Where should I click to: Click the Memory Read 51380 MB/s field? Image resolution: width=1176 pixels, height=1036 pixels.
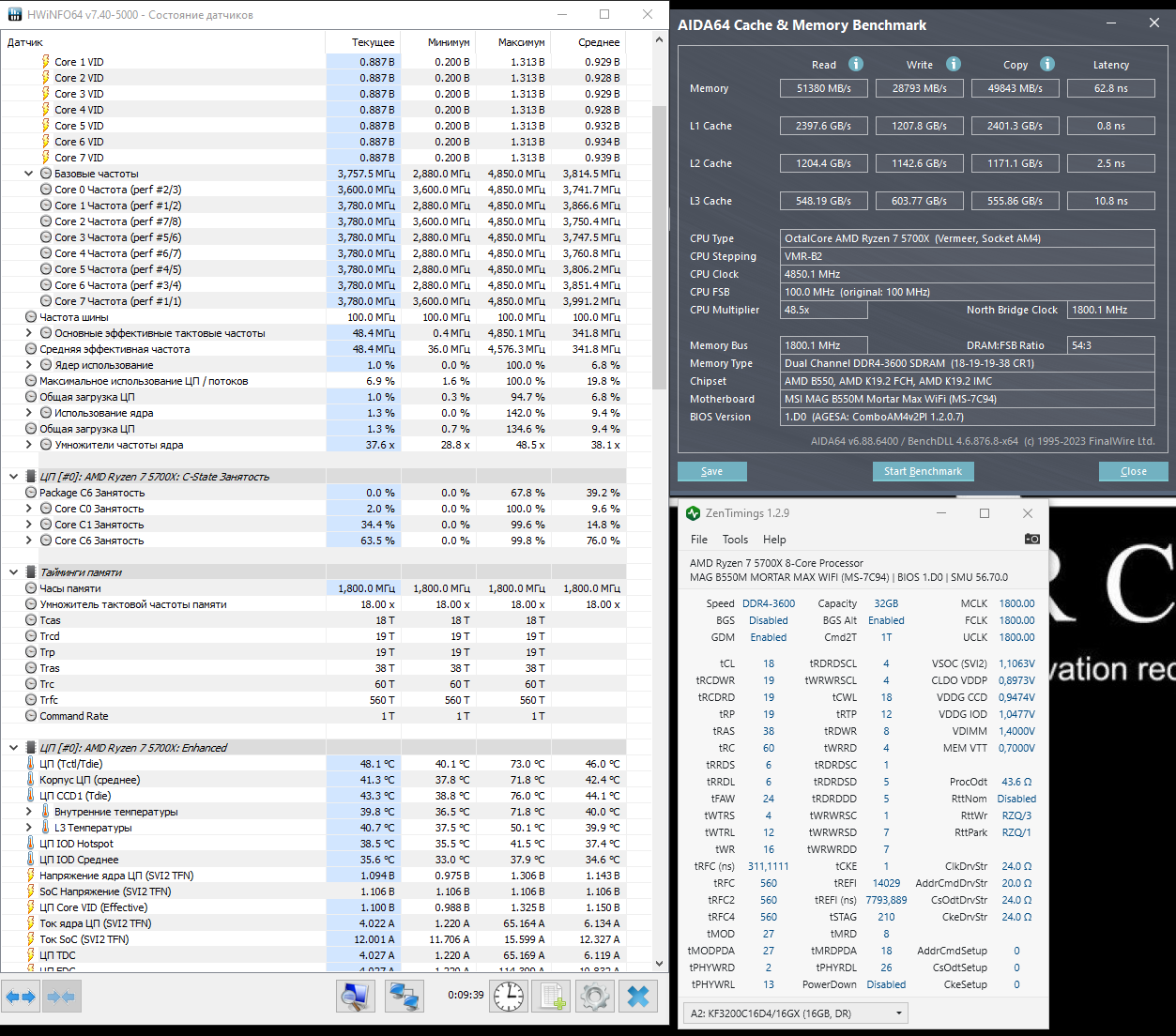click(x=824, y=88)
